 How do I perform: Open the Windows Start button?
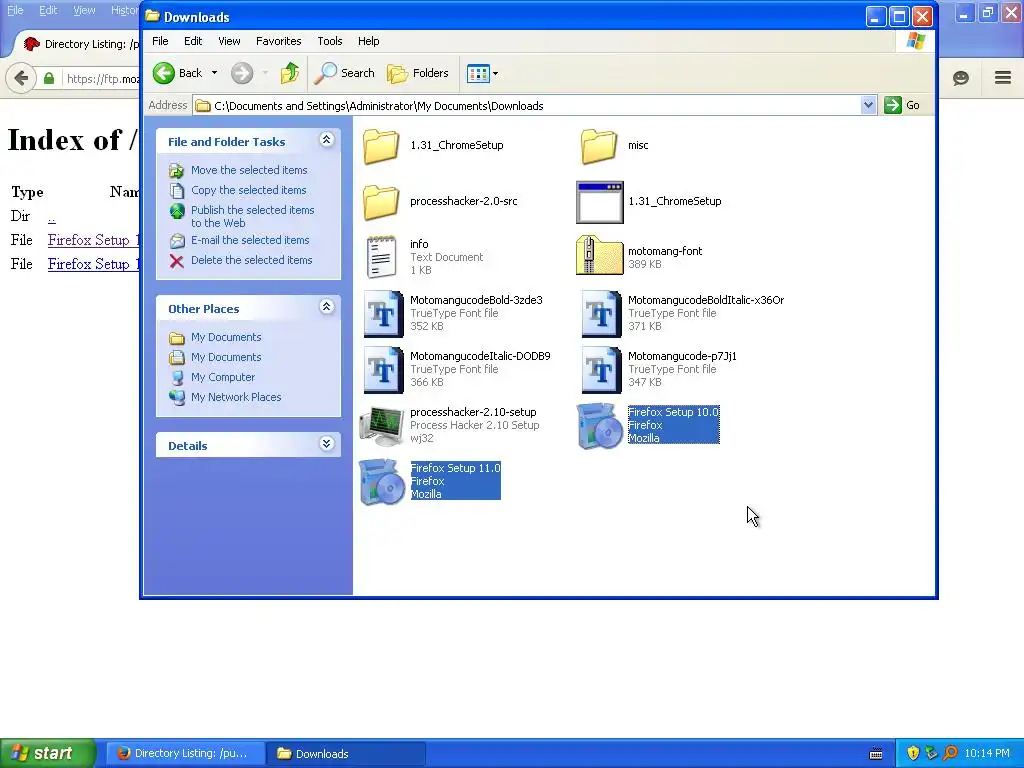(48, 753)
